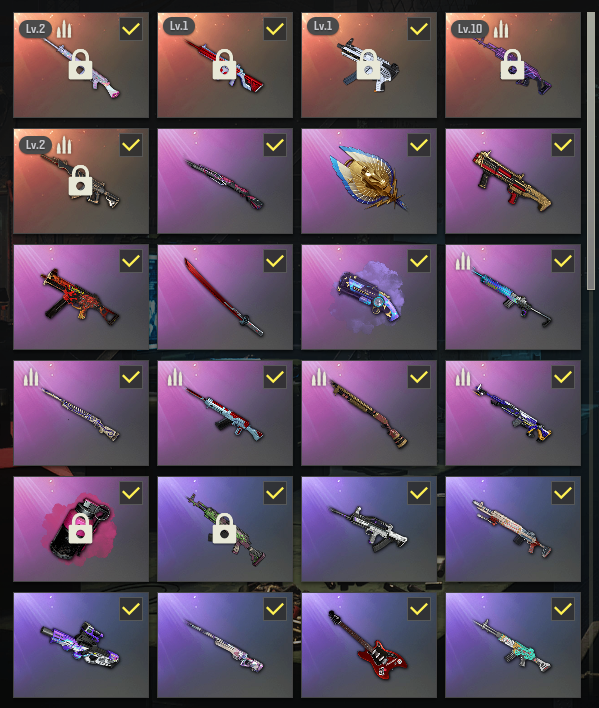This screenshot has height=708, width=599.
Task: Click the vertical scrollbar thumb
Action: click(591, 151)
